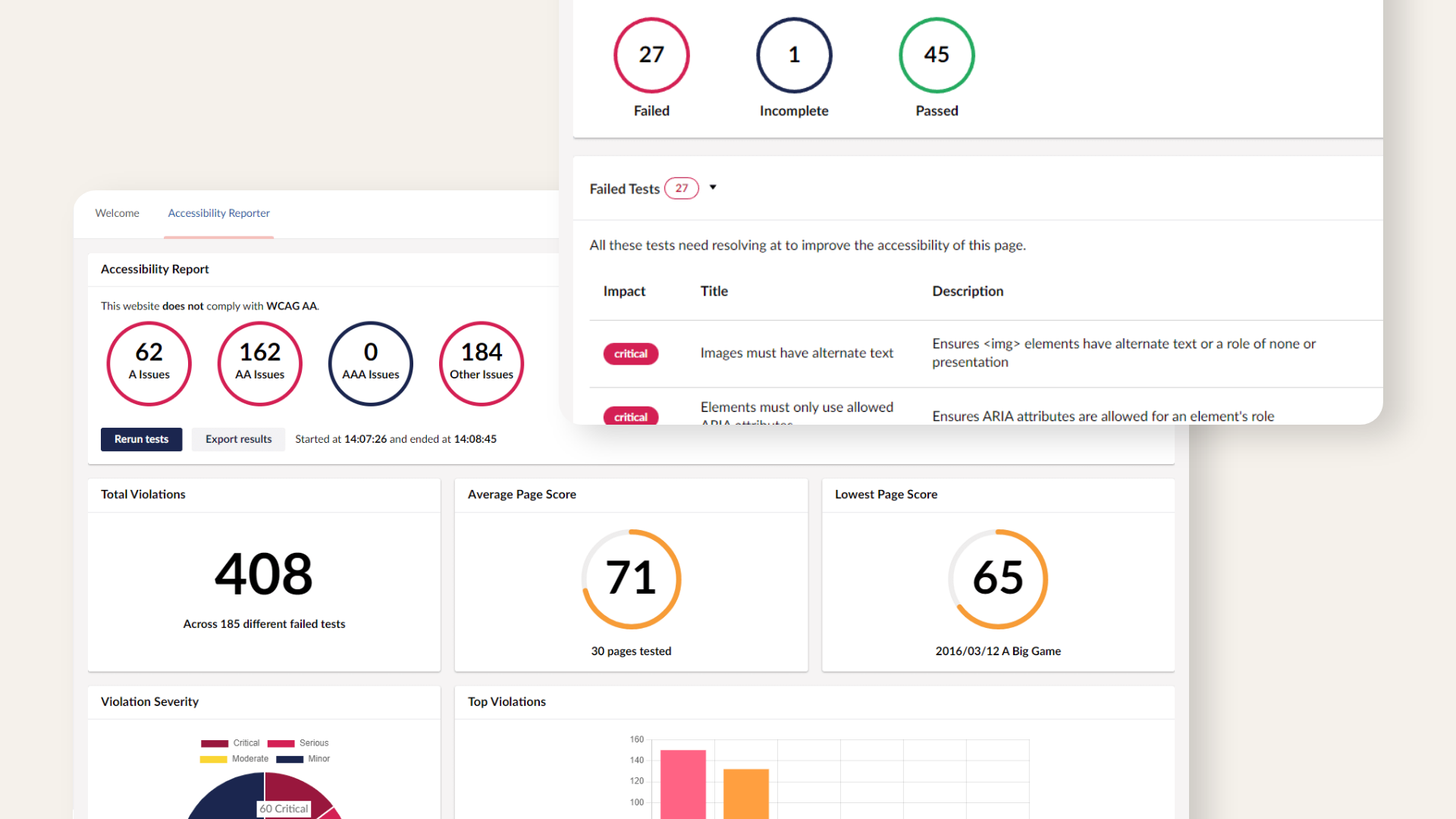This screenshot has width=1456, height=819.
Task: Click the Lowest Page Score 65 gauge
Action: click(997, 579)
